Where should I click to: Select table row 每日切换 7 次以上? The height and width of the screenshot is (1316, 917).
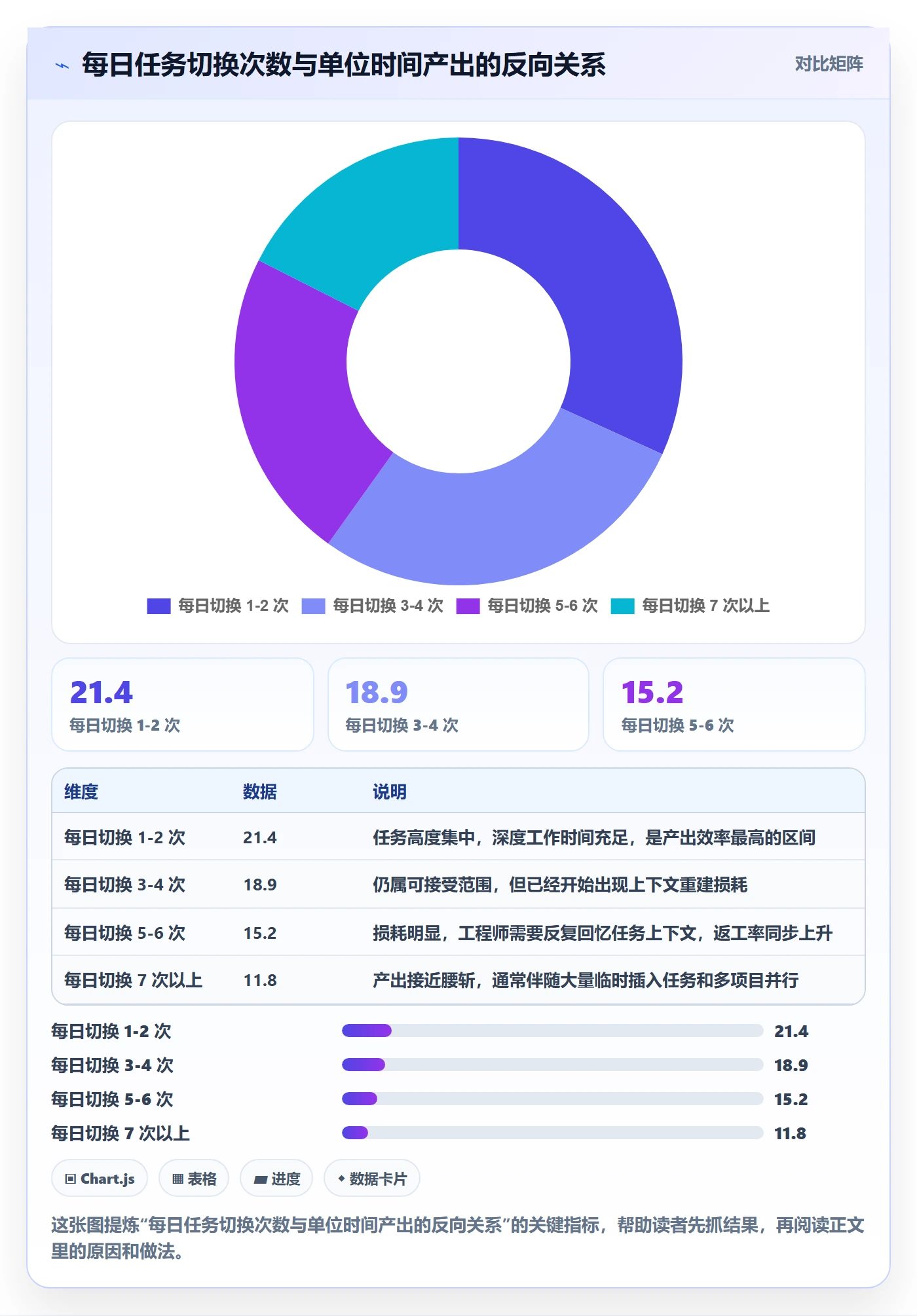(x=458, y=979)
